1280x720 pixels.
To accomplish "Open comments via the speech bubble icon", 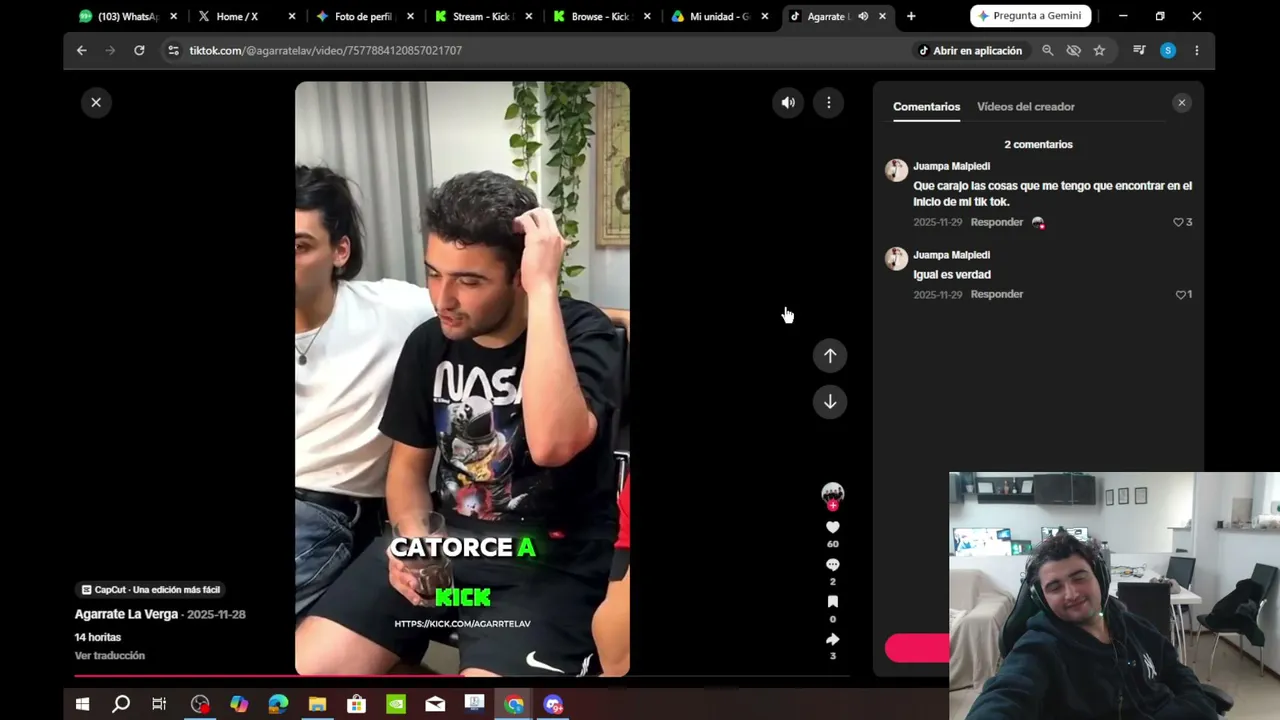I will 832,565.
